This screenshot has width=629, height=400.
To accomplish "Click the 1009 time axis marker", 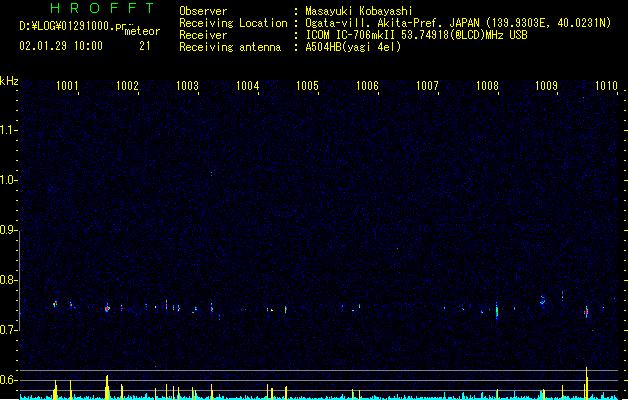I will tap(546, 86).
